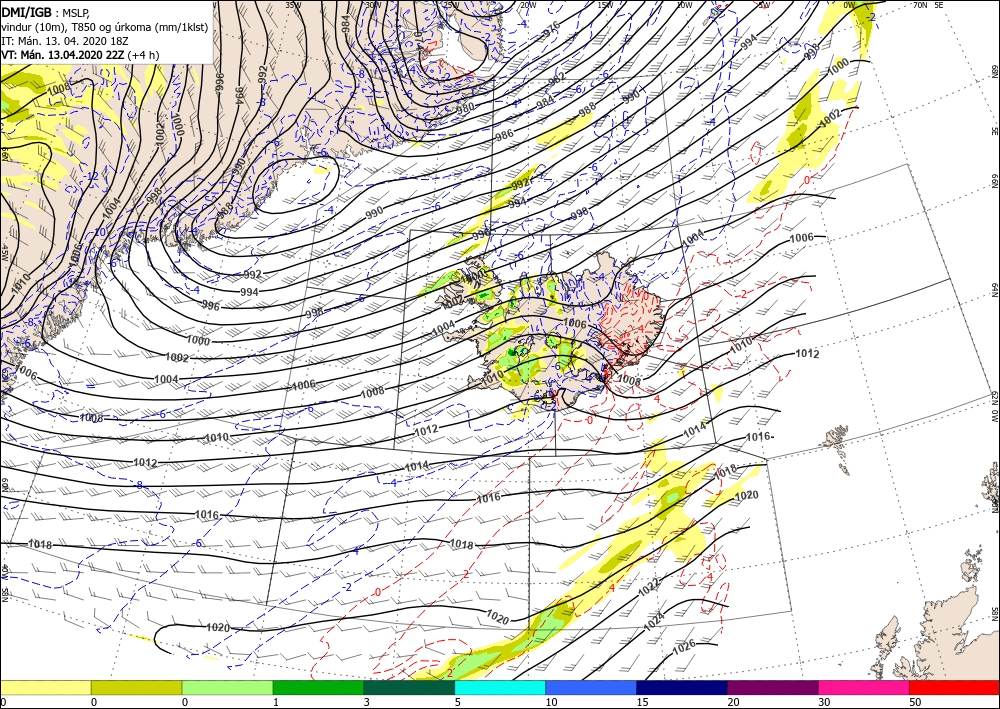Pick the cyan precipitation legend swatch
This screenshot has height=709, width=1000.
(500, 687)
